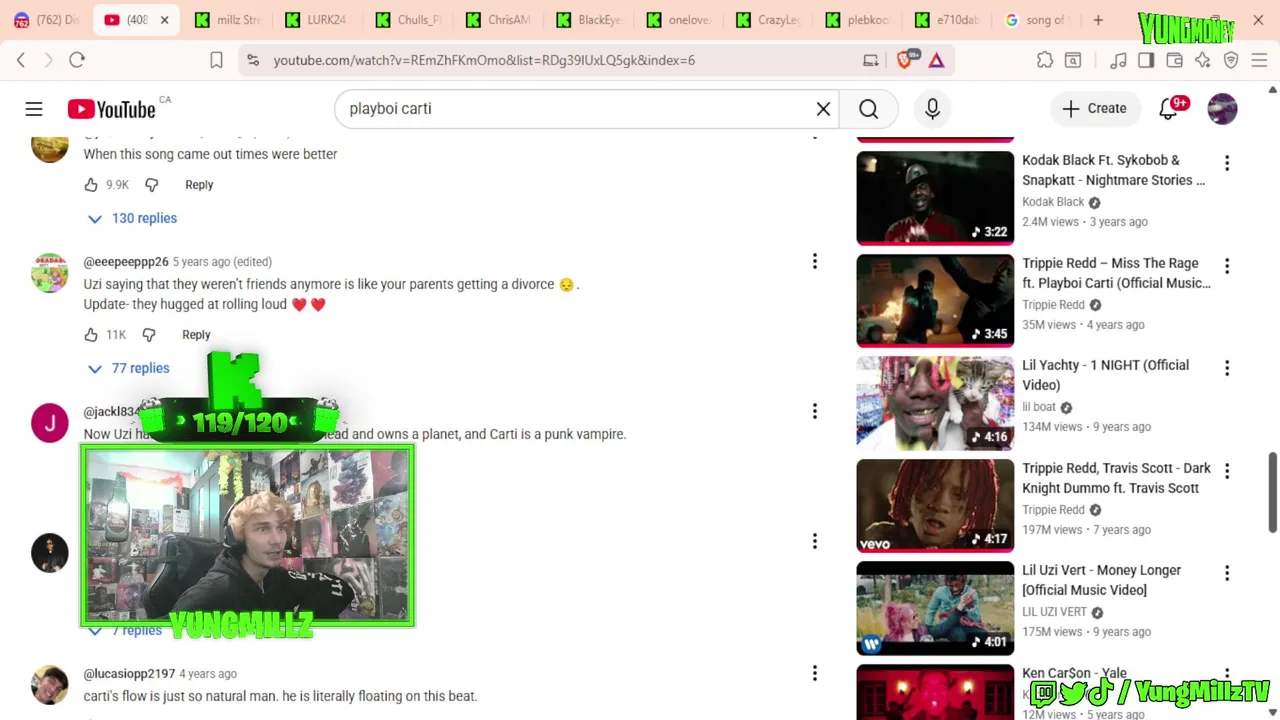
Task: Open the Brave Rewards triangle icon
Action: [x=936, y=60]
